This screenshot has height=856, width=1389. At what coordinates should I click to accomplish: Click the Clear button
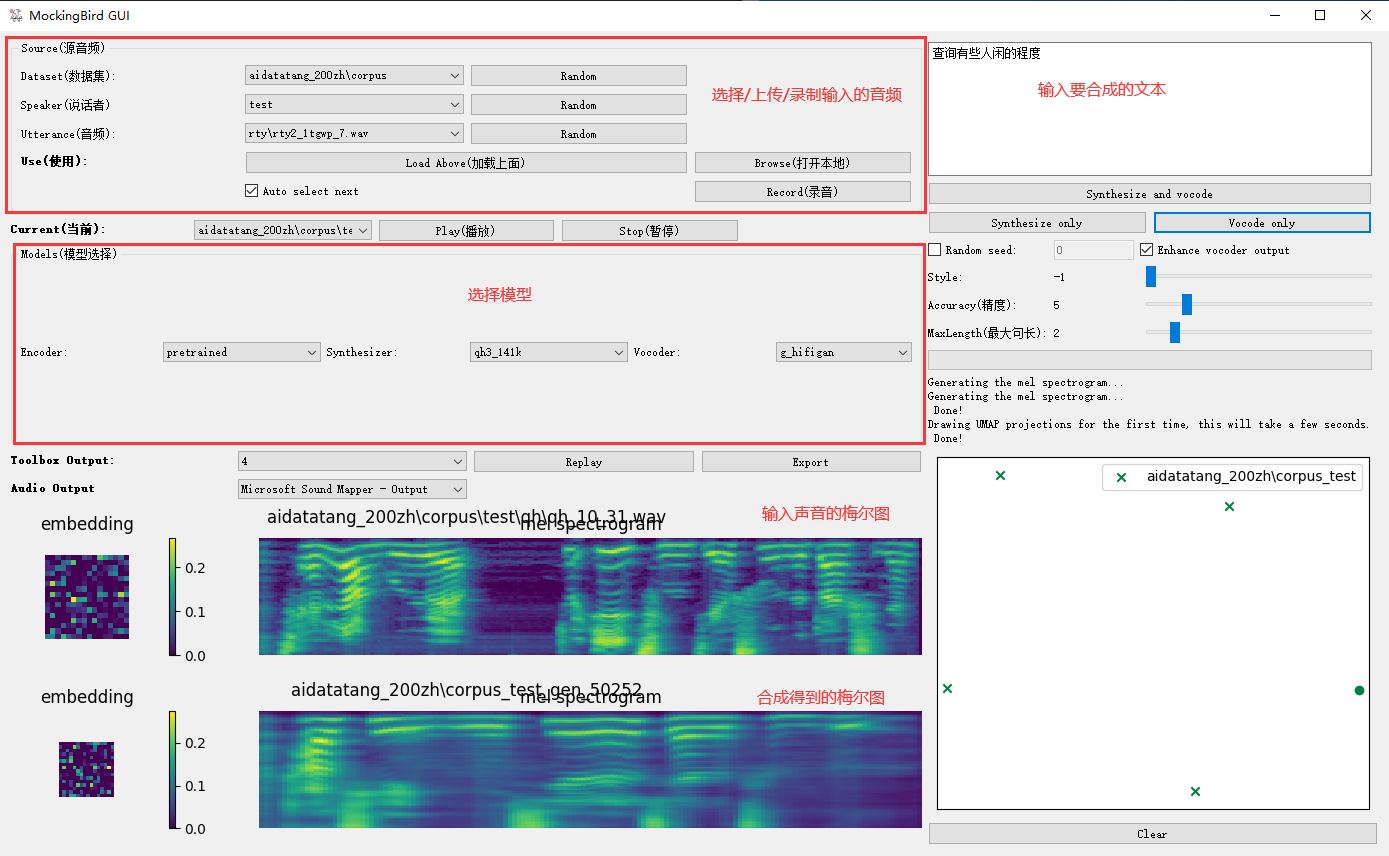click(x=1153, y=834)
